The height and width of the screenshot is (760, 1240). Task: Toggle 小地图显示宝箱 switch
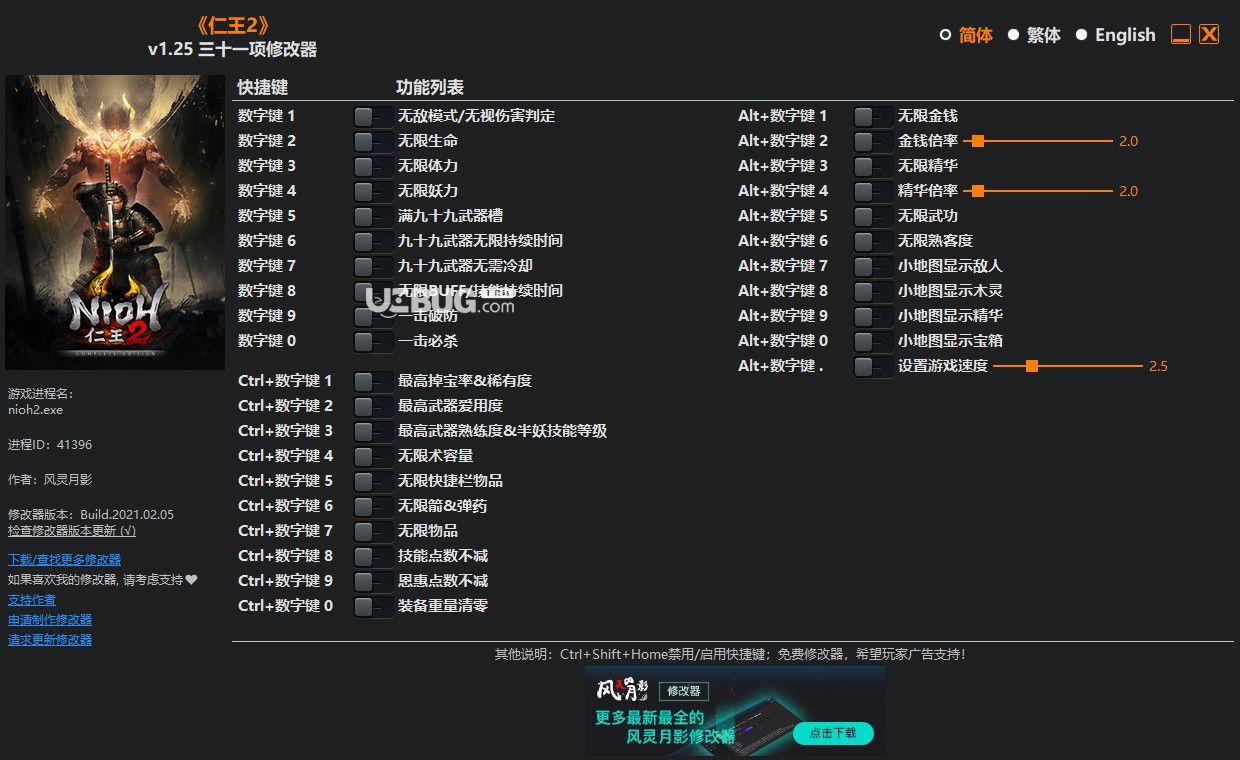873,341
